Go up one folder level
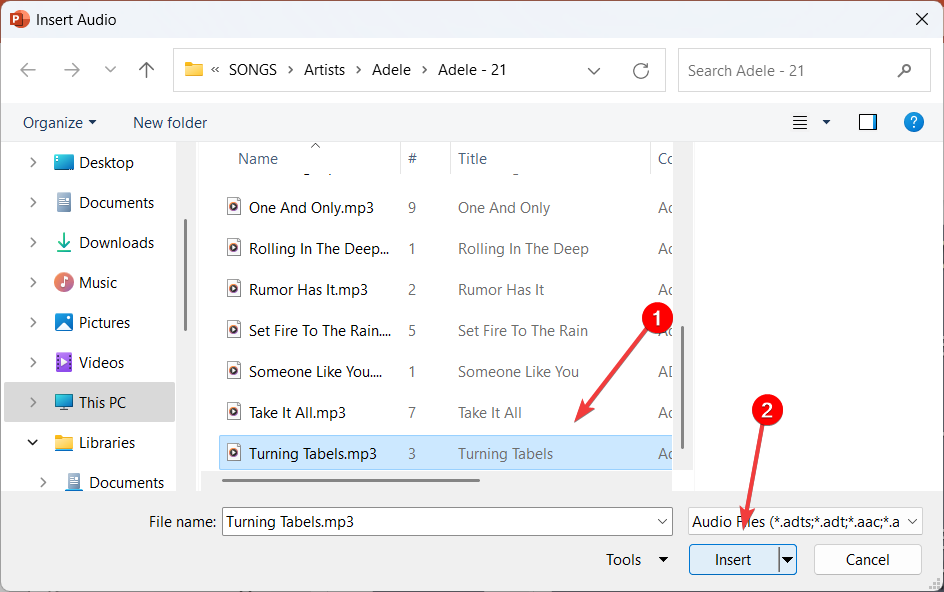Screen dimensions: 944x592 146,70
